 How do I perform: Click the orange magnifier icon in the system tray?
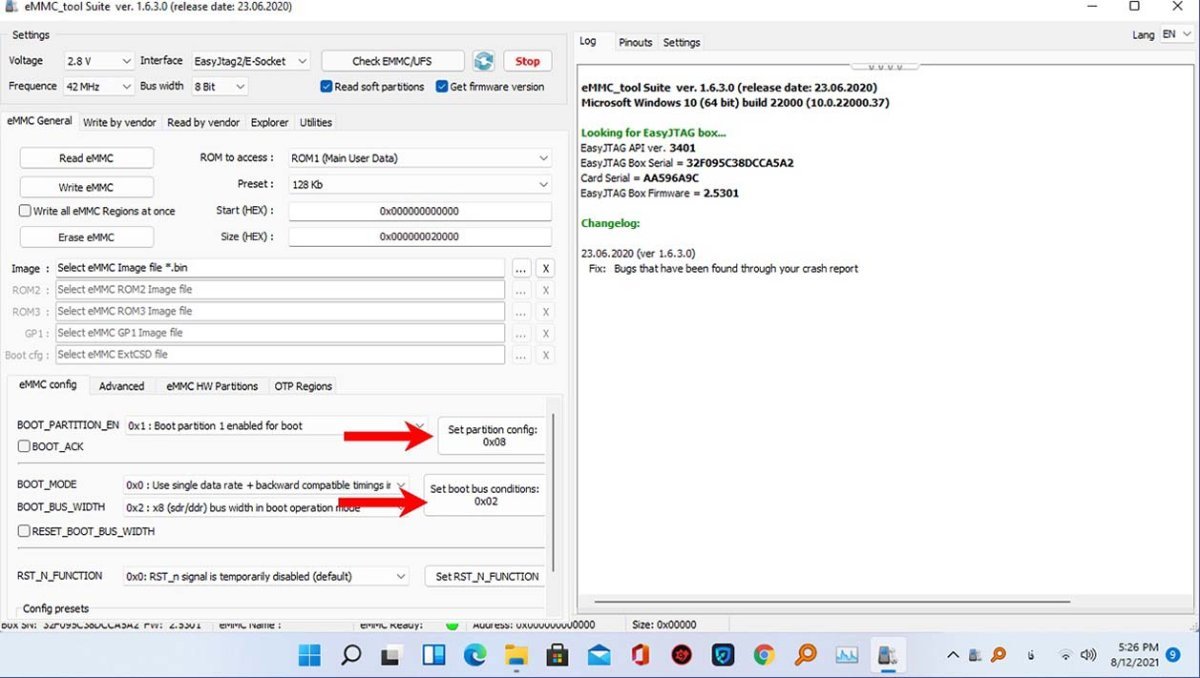point(997,655)
